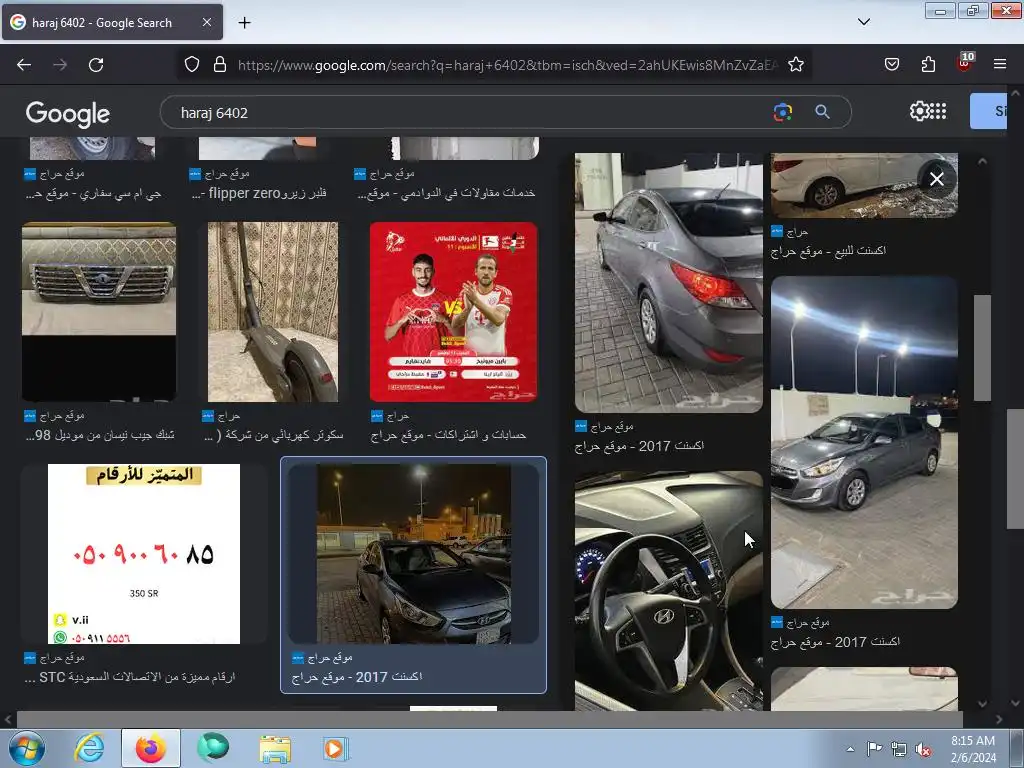1024x768 pixels.
Task: Open the red football match poster thumbnail
Action: click(453, 312)
